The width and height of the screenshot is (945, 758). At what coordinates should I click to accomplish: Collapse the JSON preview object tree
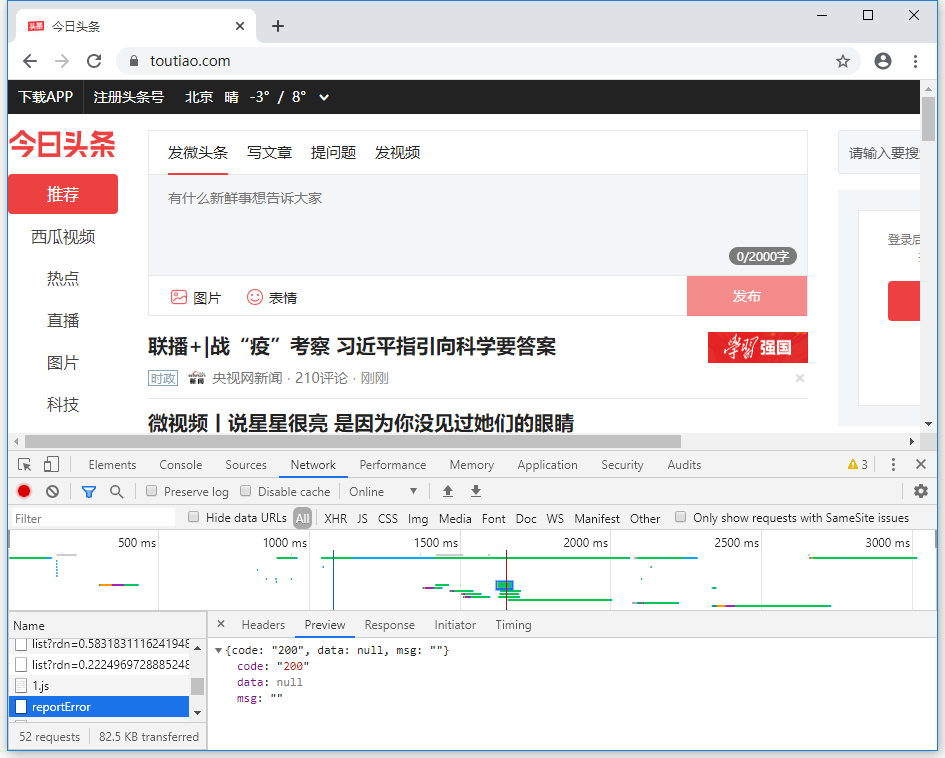[219, 651]
